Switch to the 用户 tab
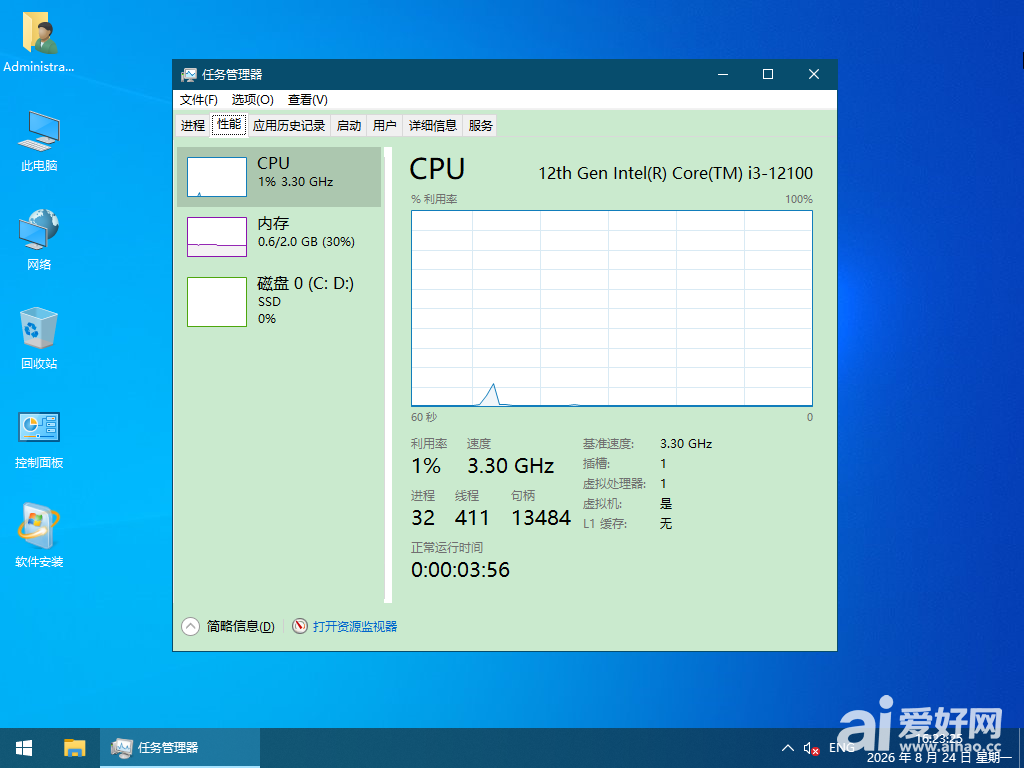 pyautogui.click(x=385, y=125)
